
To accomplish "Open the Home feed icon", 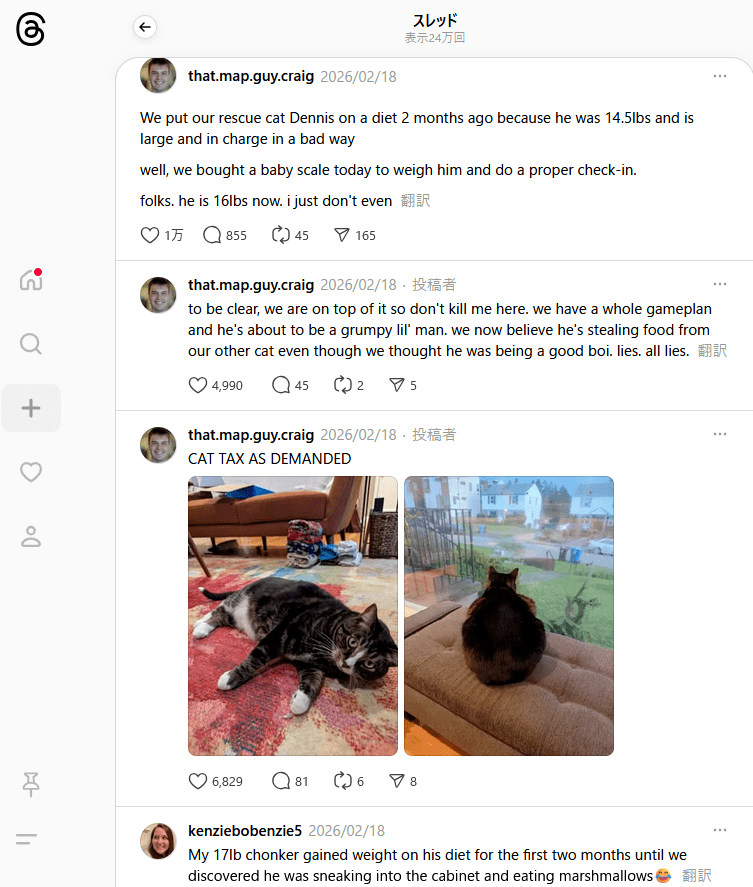I will click(x=31, y=279).
